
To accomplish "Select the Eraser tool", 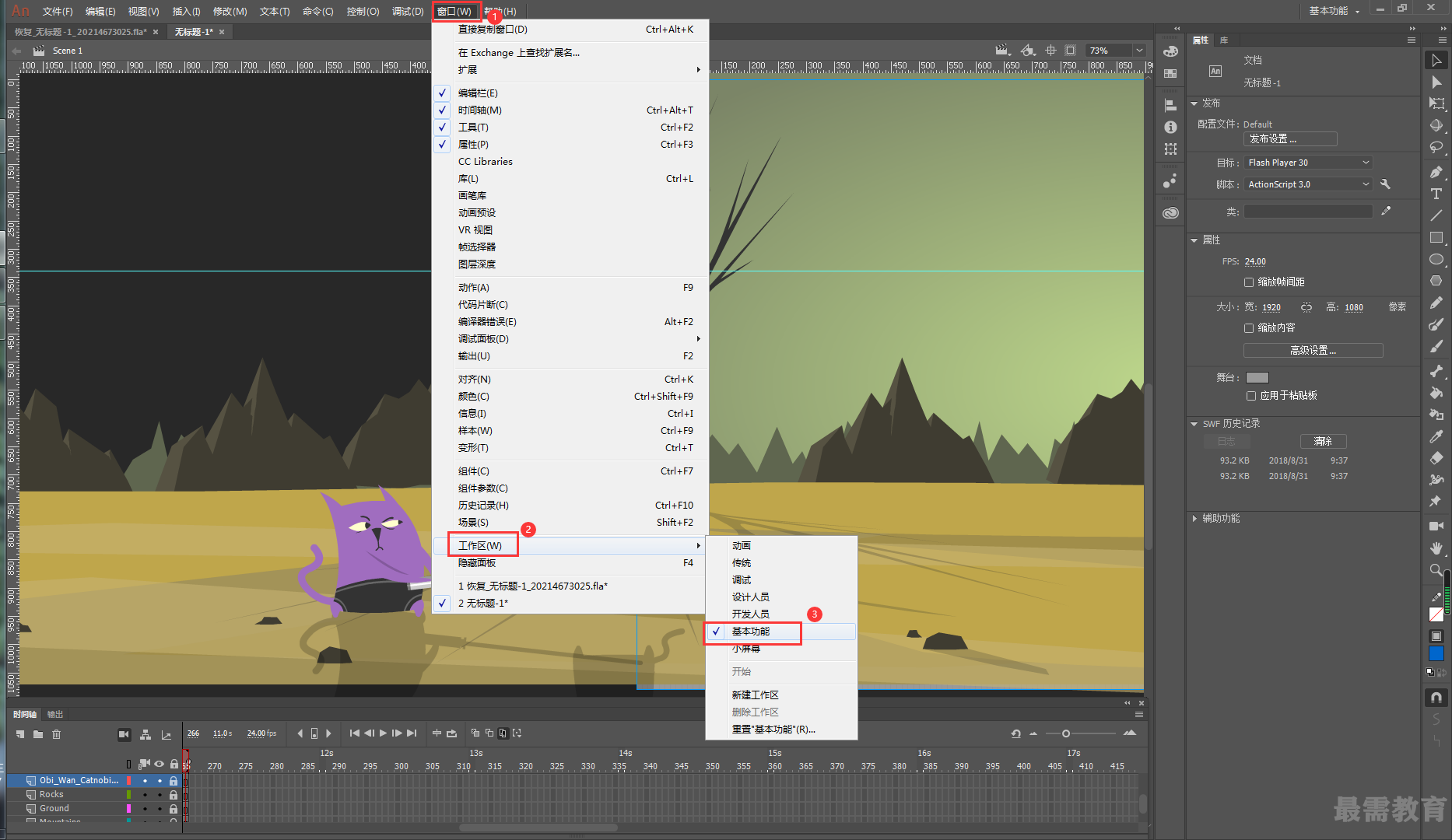I will click(1436, 458).
